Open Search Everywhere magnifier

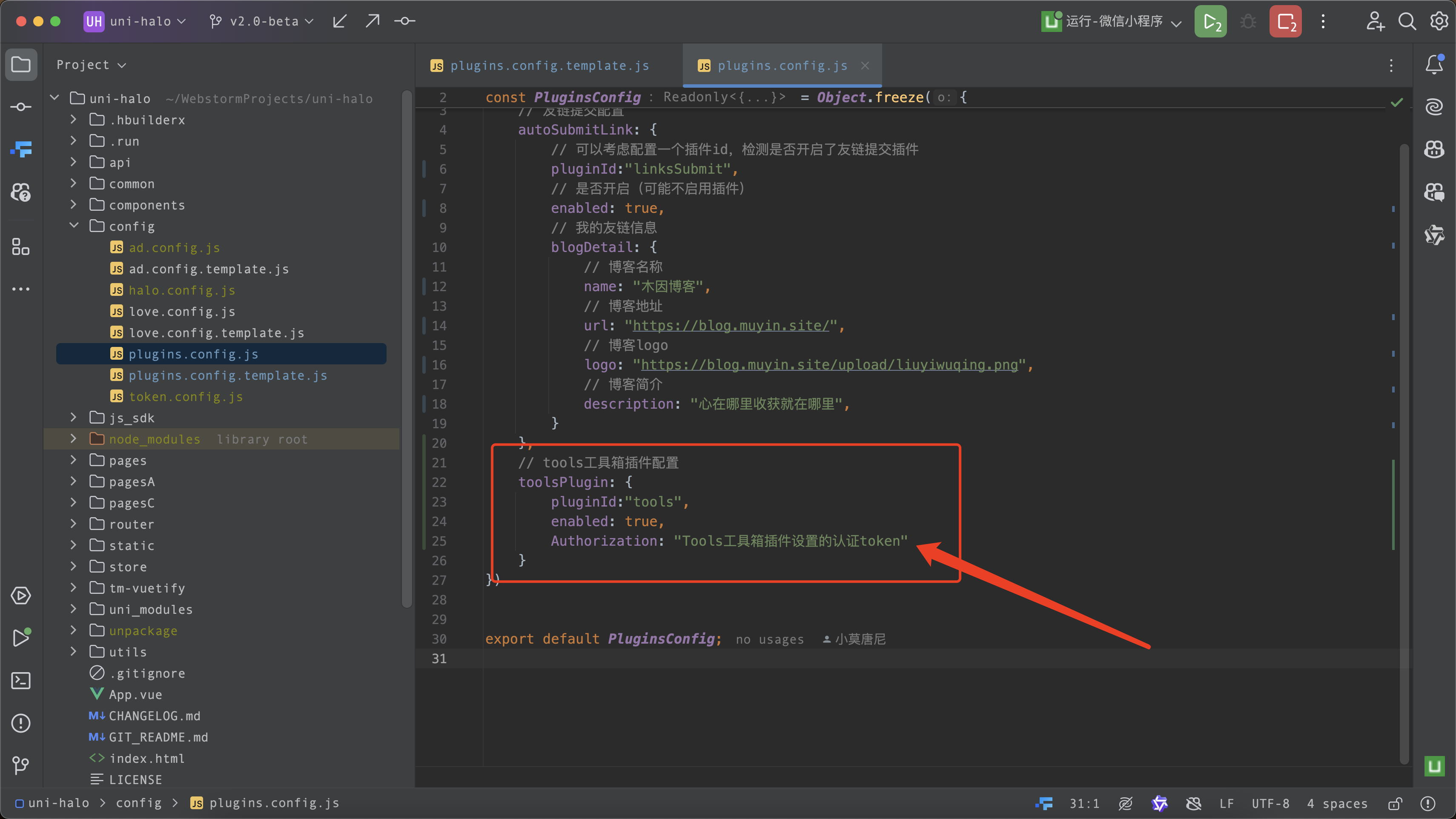(x=1407, y=21)
